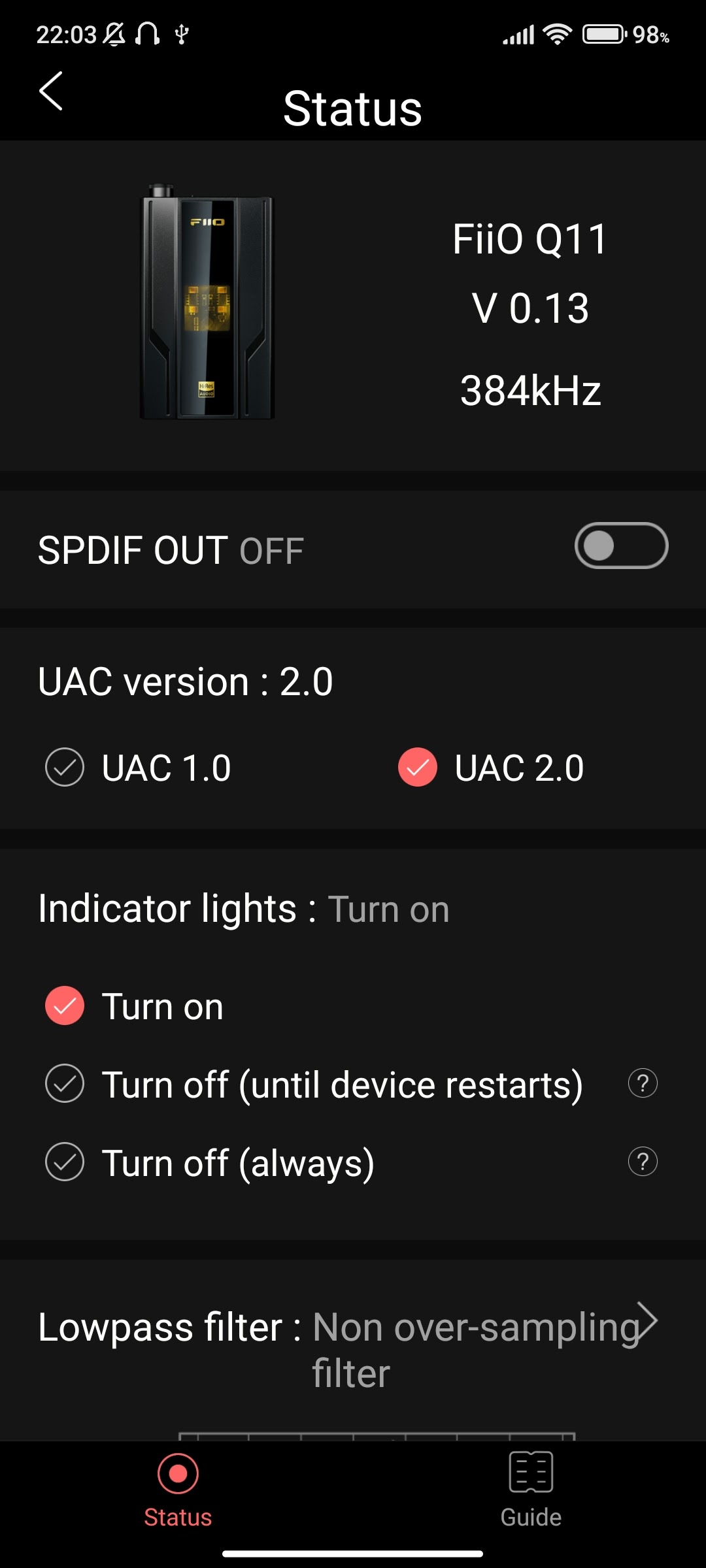This screenshot has height=1568, width=706.
Task: Expand Lowpass filter chevron arrow
Action: click(647, 1321)
